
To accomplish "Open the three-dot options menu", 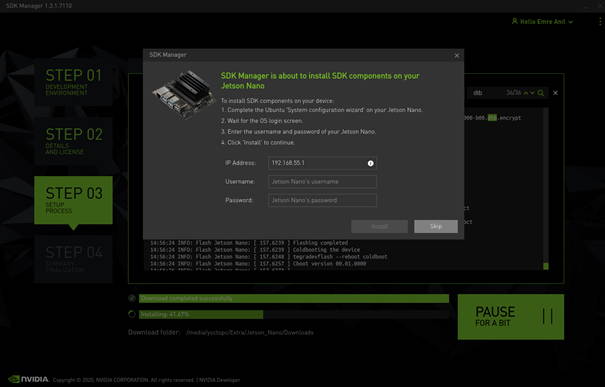I will click(600, 22).
